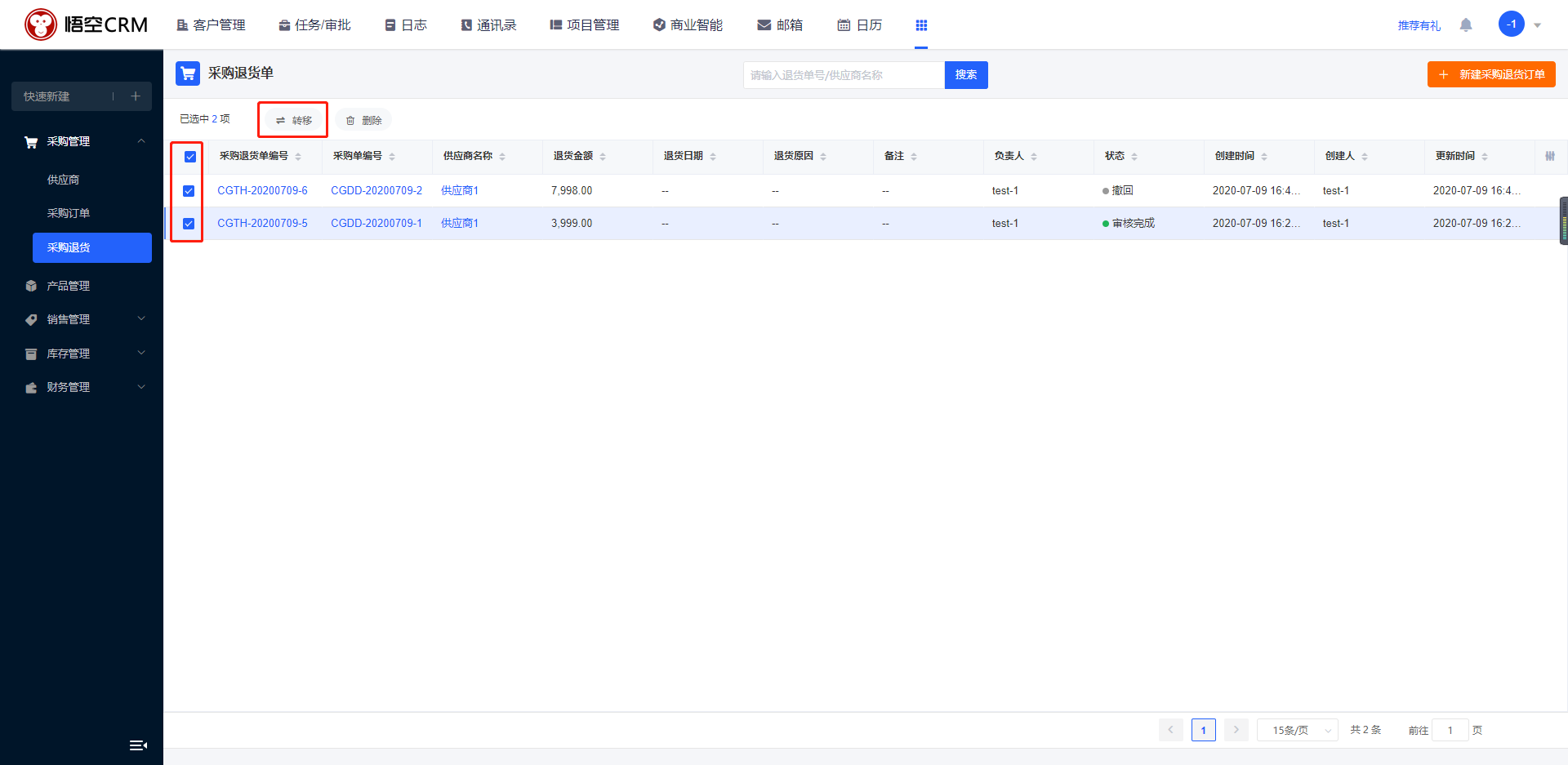The image size is (1568, 765).
Task: Click the 采购管理 cart icon in sidebar
Action: [x=31, y=142]
